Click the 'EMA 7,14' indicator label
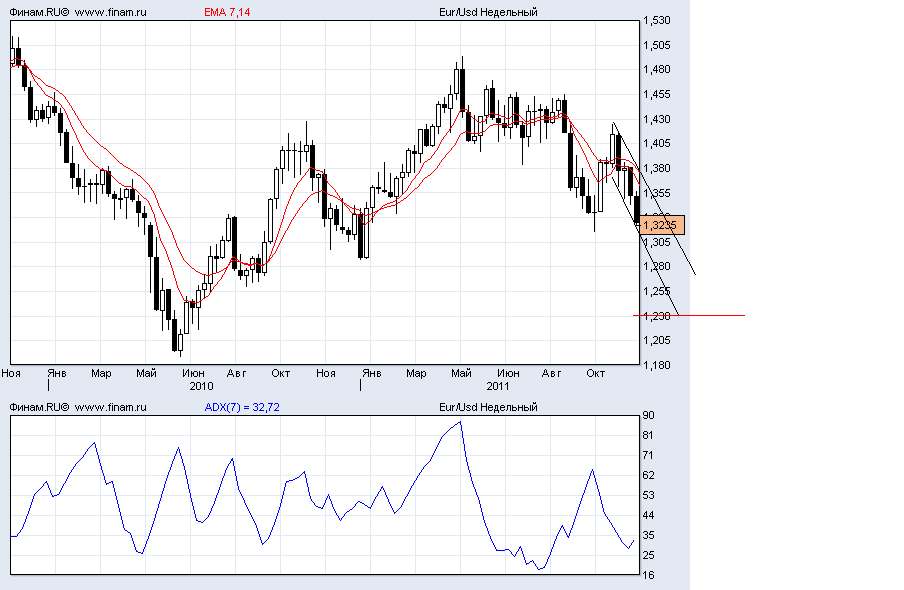The image size is (904, 590). [x=227, y=12]
